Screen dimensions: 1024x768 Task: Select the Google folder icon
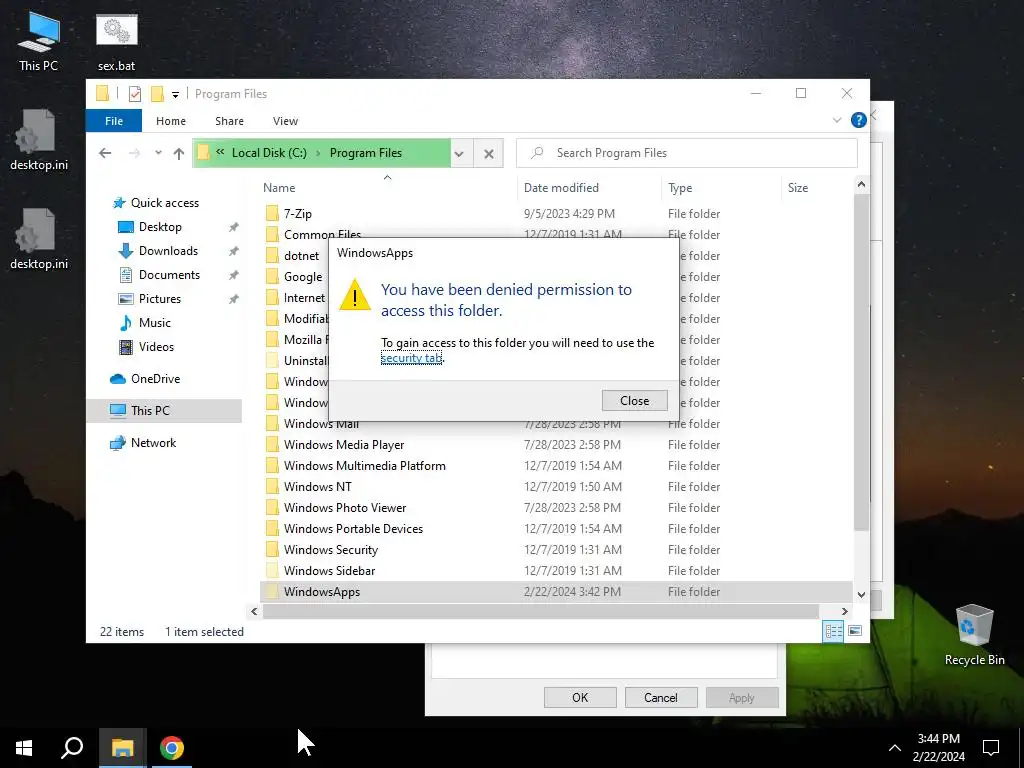pyautogui.click(x=272, y=276)
